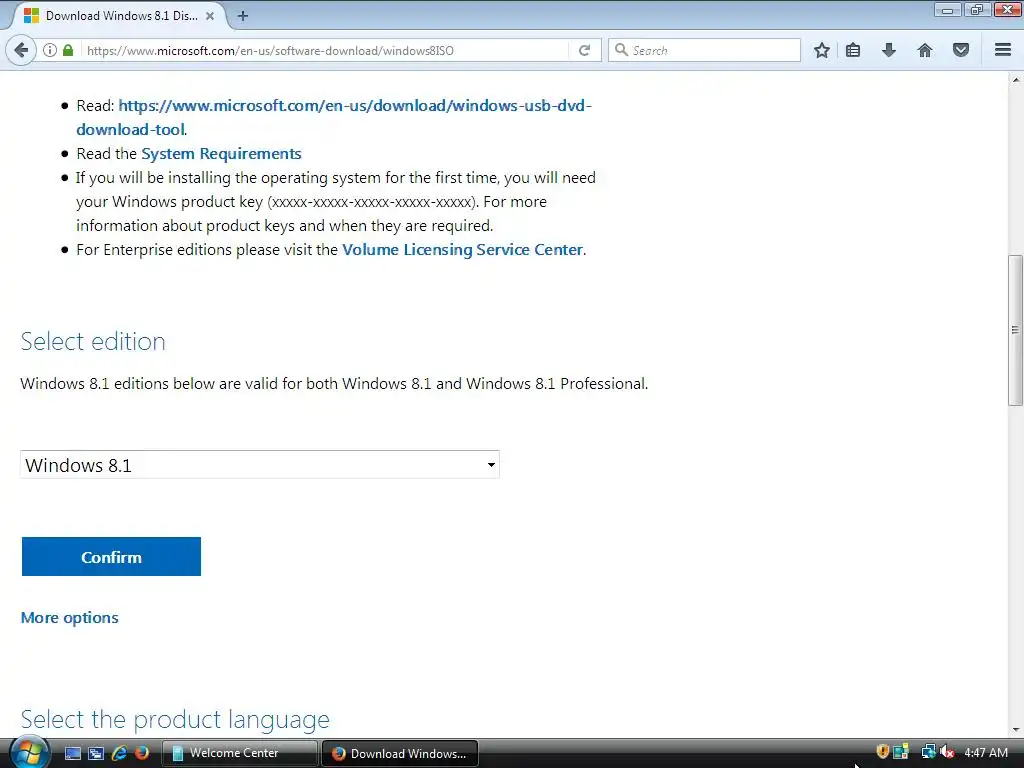Focus the Search box in toolbar

tap(704, 50)
